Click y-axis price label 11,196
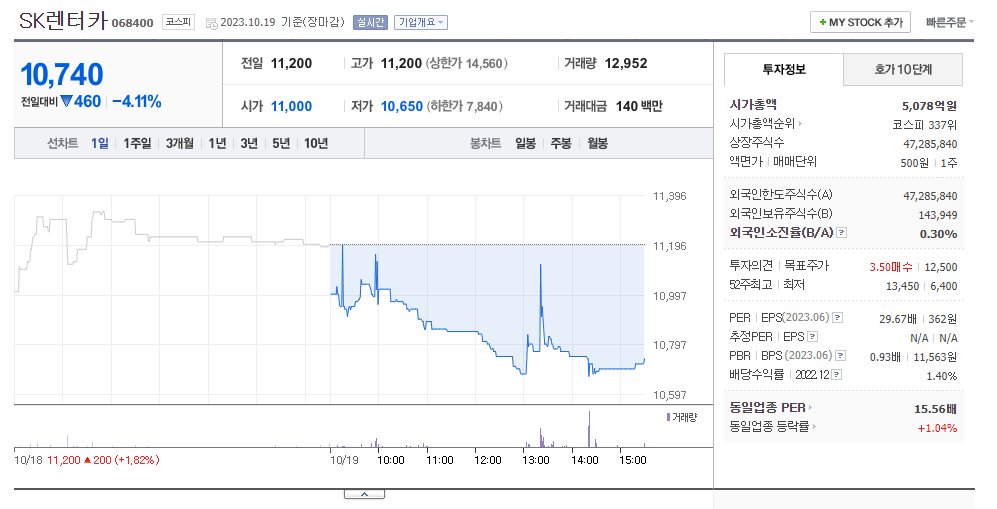Image resolution: width=997 pixels, height=509 pixels. coord(670,246)
